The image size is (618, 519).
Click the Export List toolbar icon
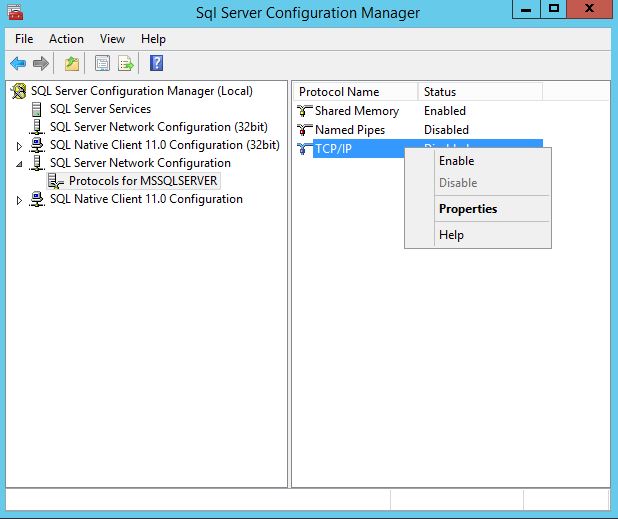[x=126, y=64]
